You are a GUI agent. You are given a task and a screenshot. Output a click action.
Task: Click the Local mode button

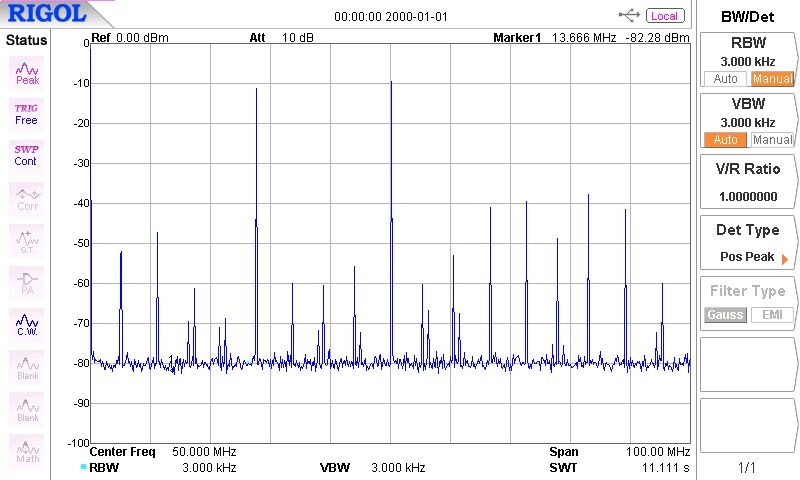(664, 15)
